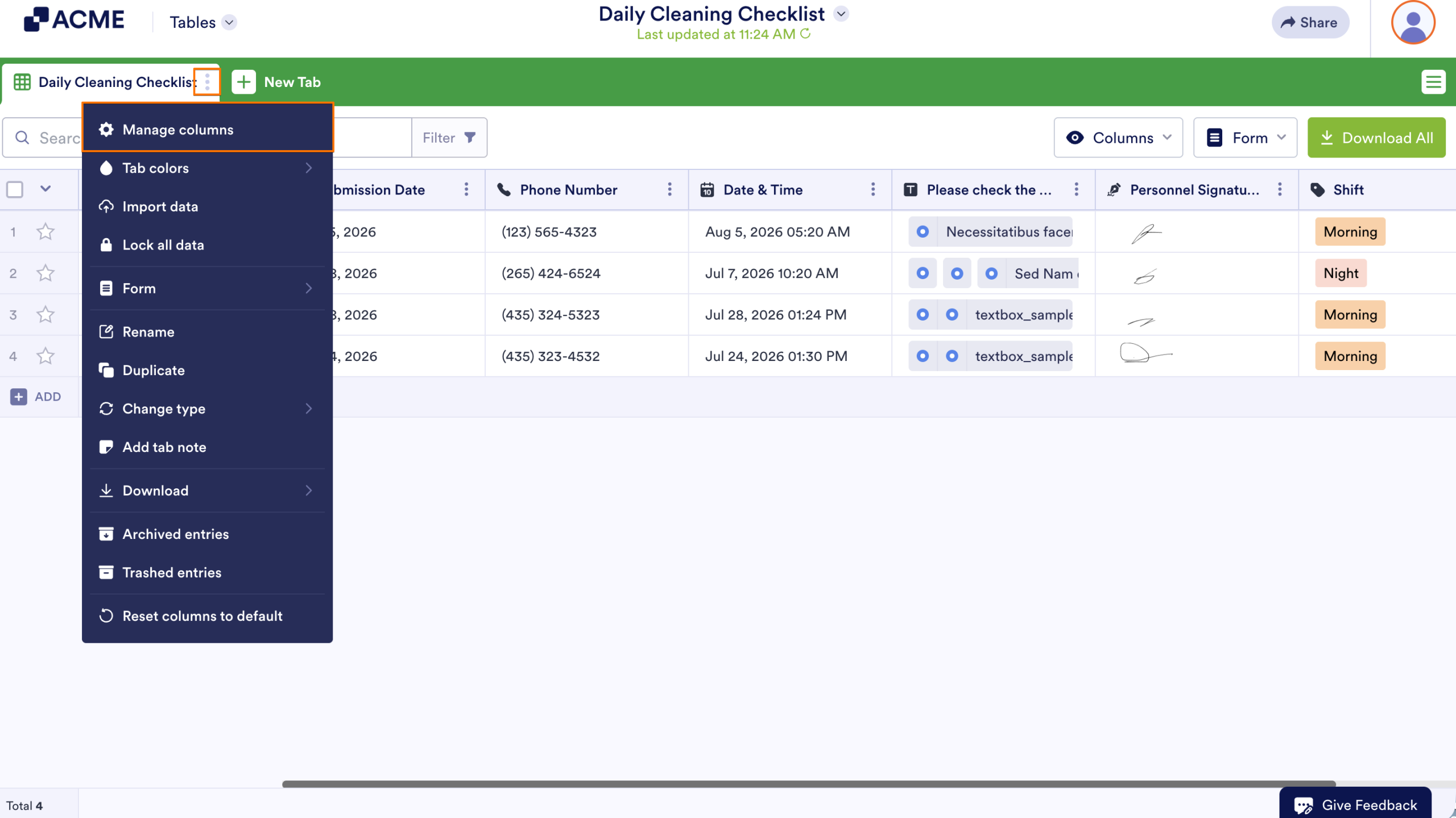Click the Daily Cleaning Checklist grid tab icon

[22, 82]
